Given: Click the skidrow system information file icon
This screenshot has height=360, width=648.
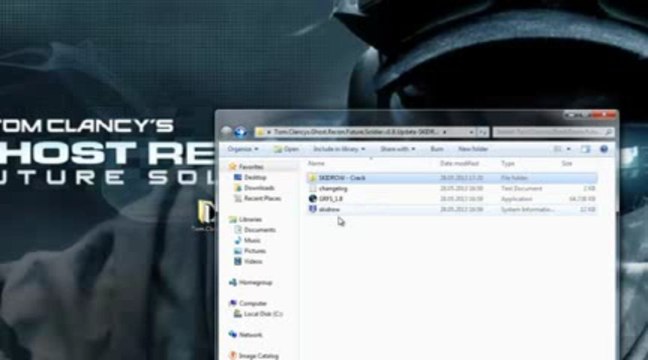Looking at the screenshot, I should click(313, 209).
